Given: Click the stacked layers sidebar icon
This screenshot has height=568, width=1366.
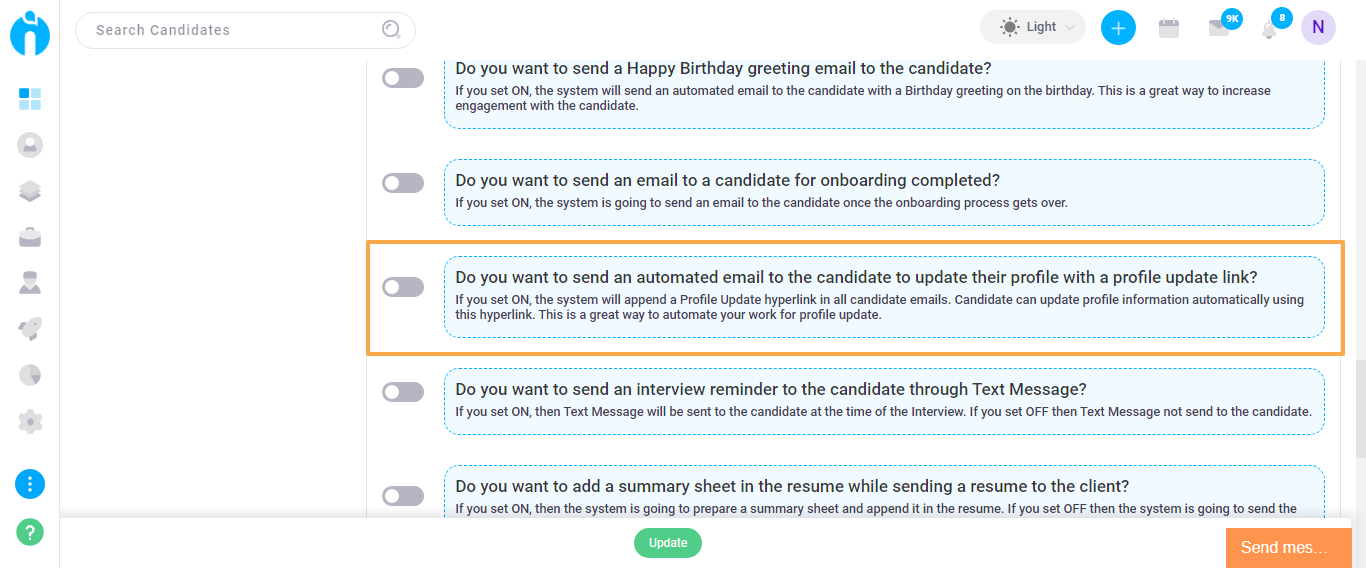Looking at the screenshot, I should (x=30, y=191).
